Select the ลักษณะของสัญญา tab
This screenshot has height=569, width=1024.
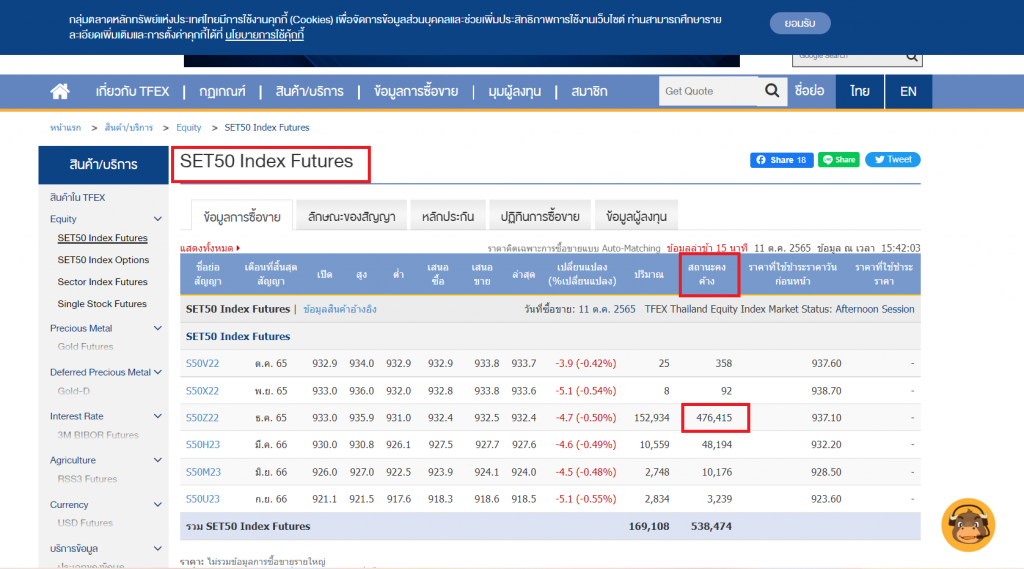(x=351, y=216)
